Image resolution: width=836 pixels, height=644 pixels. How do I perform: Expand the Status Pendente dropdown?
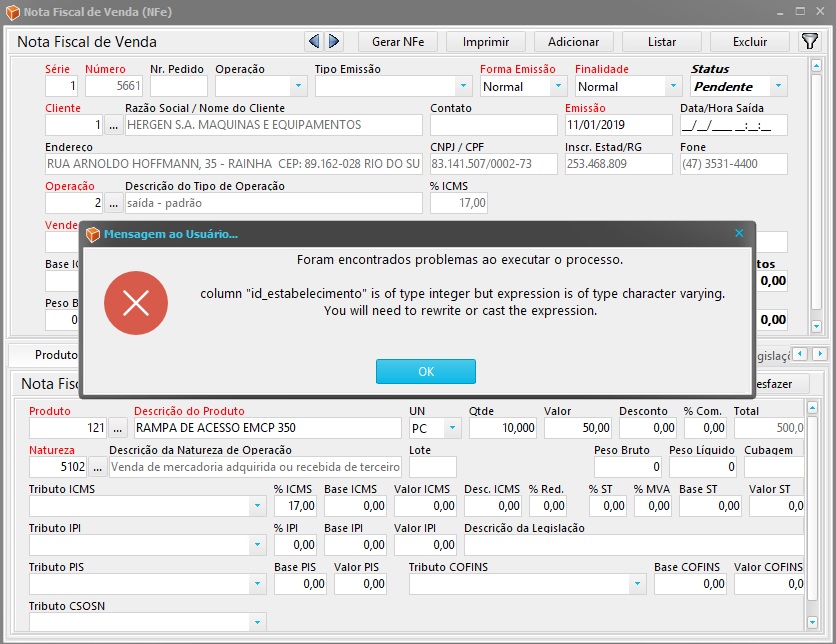(x=778, y=87)
